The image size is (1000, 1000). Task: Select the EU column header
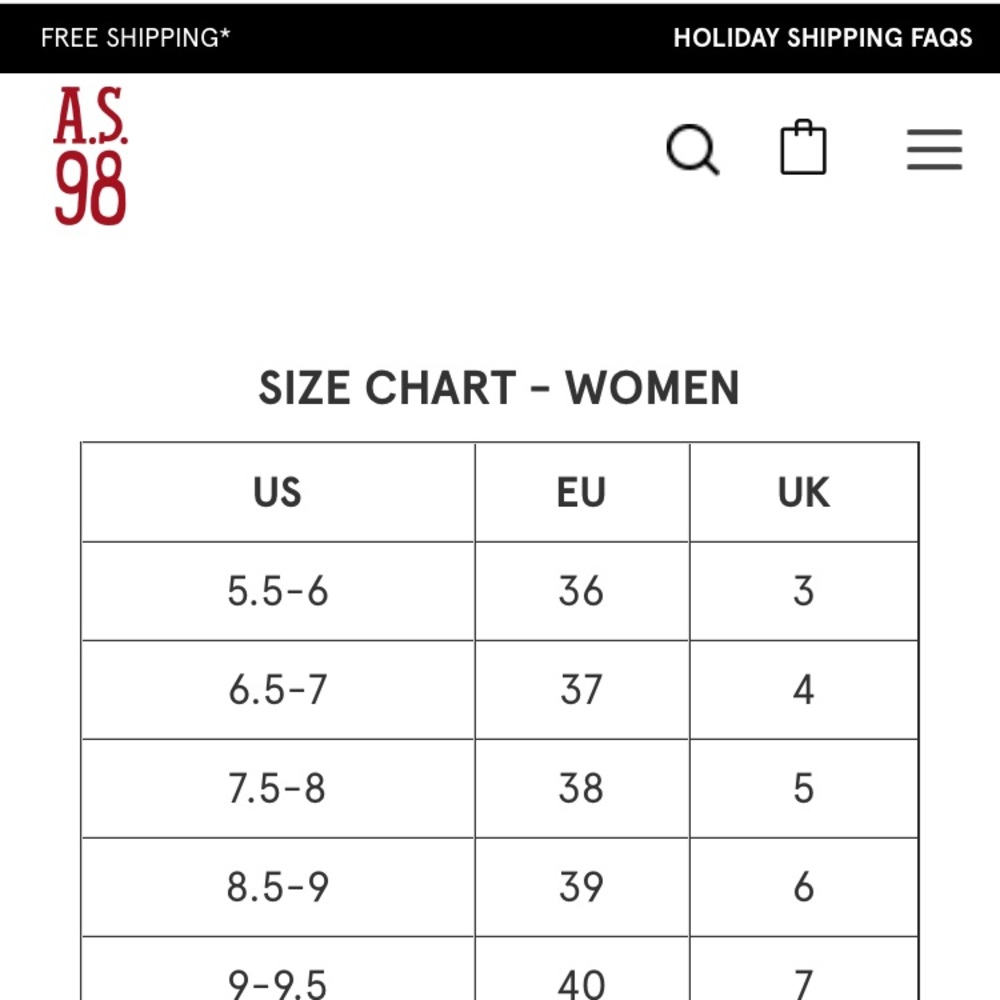pos(581,492)
